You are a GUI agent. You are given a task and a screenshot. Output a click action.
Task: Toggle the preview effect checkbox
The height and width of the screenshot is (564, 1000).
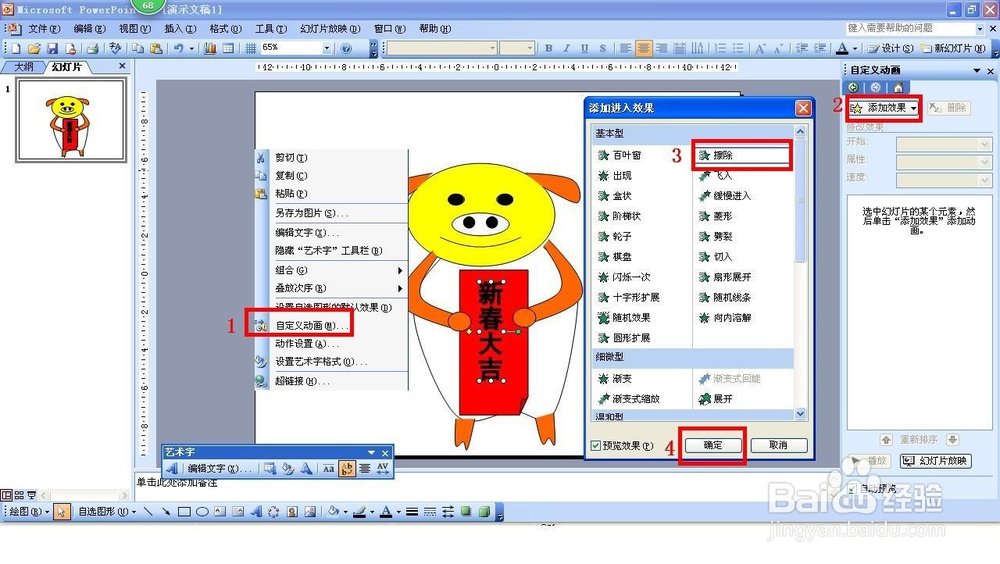596,445
